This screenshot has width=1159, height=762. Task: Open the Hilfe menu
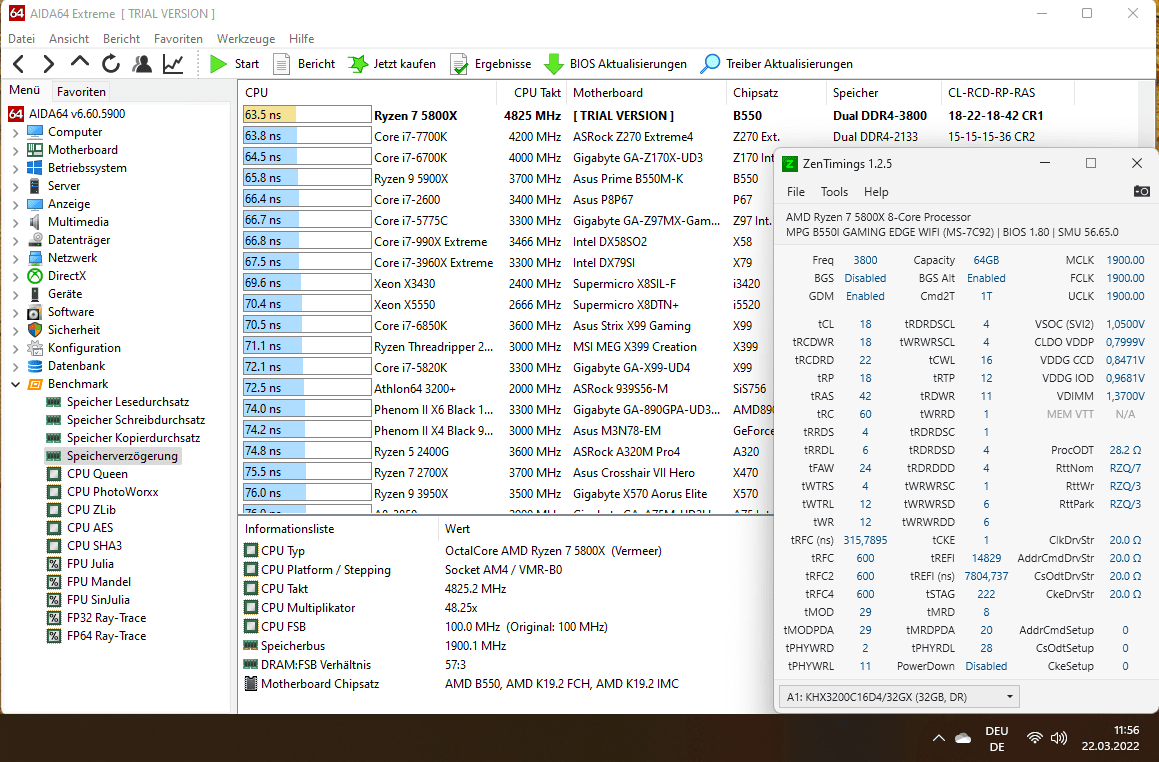[x=302, y=38]
